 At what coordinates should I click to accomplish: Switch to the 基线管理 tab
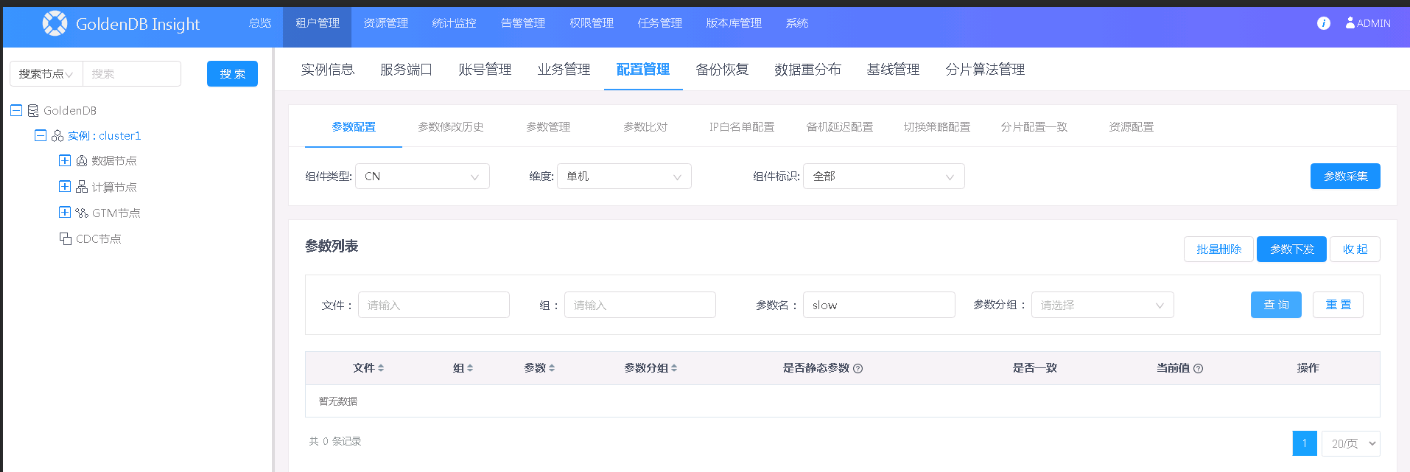point(893,70)
